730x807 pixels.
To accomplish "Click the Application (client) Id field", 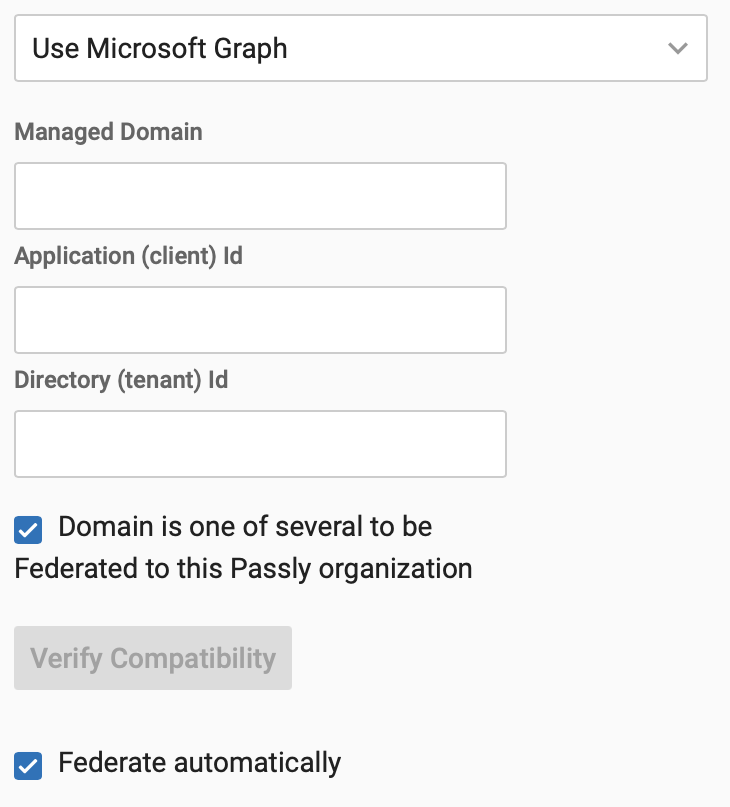I will [x=260, y=320].
